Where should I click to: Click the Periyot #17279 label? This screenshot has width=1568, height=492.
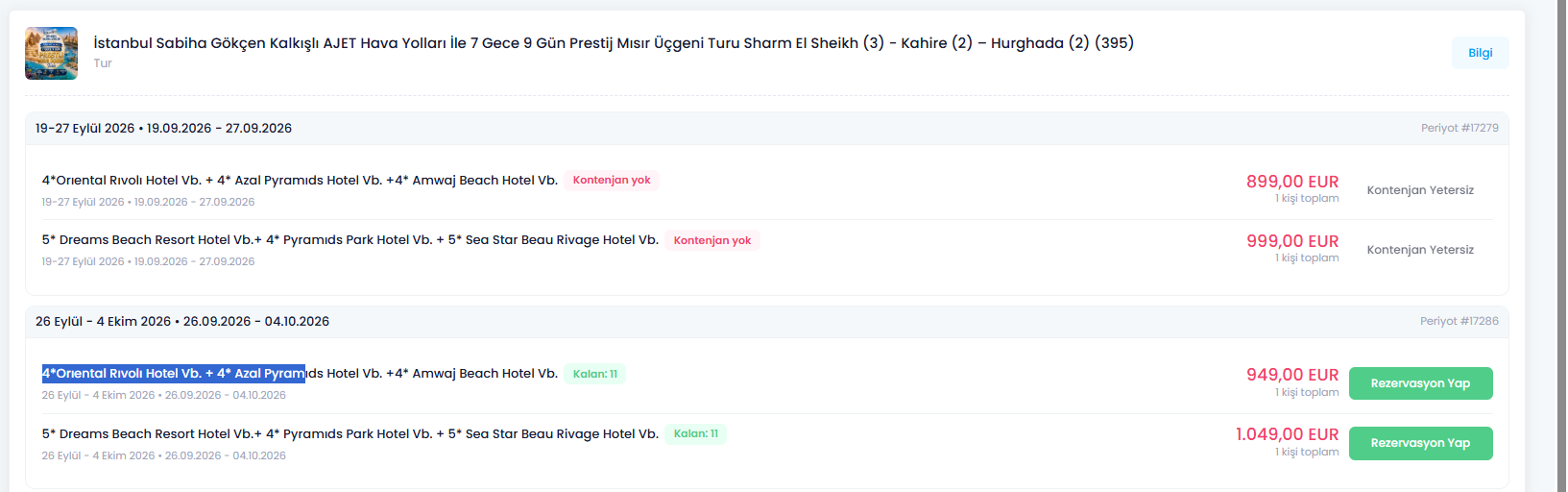coord(1459,128)
